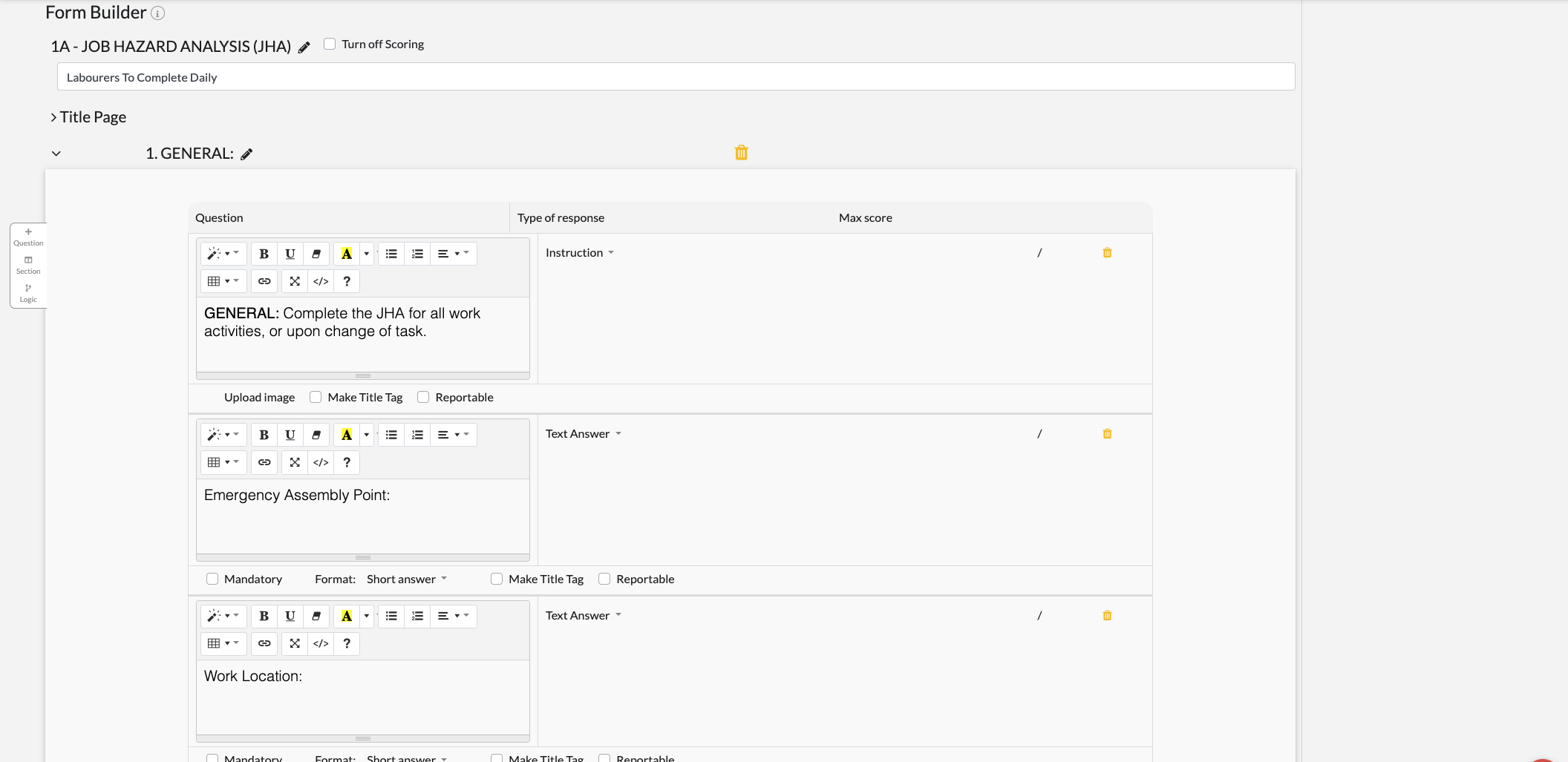
Task: Click the yellow highlight color button in first editor
Action: pos(347,254)
